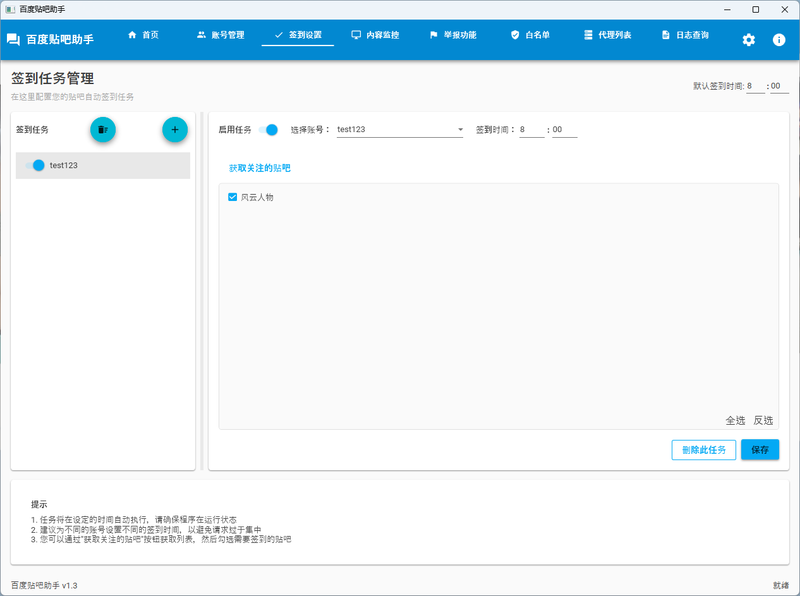
Task: Switch to the 内容监控 tab
Action: coord(375,35)
